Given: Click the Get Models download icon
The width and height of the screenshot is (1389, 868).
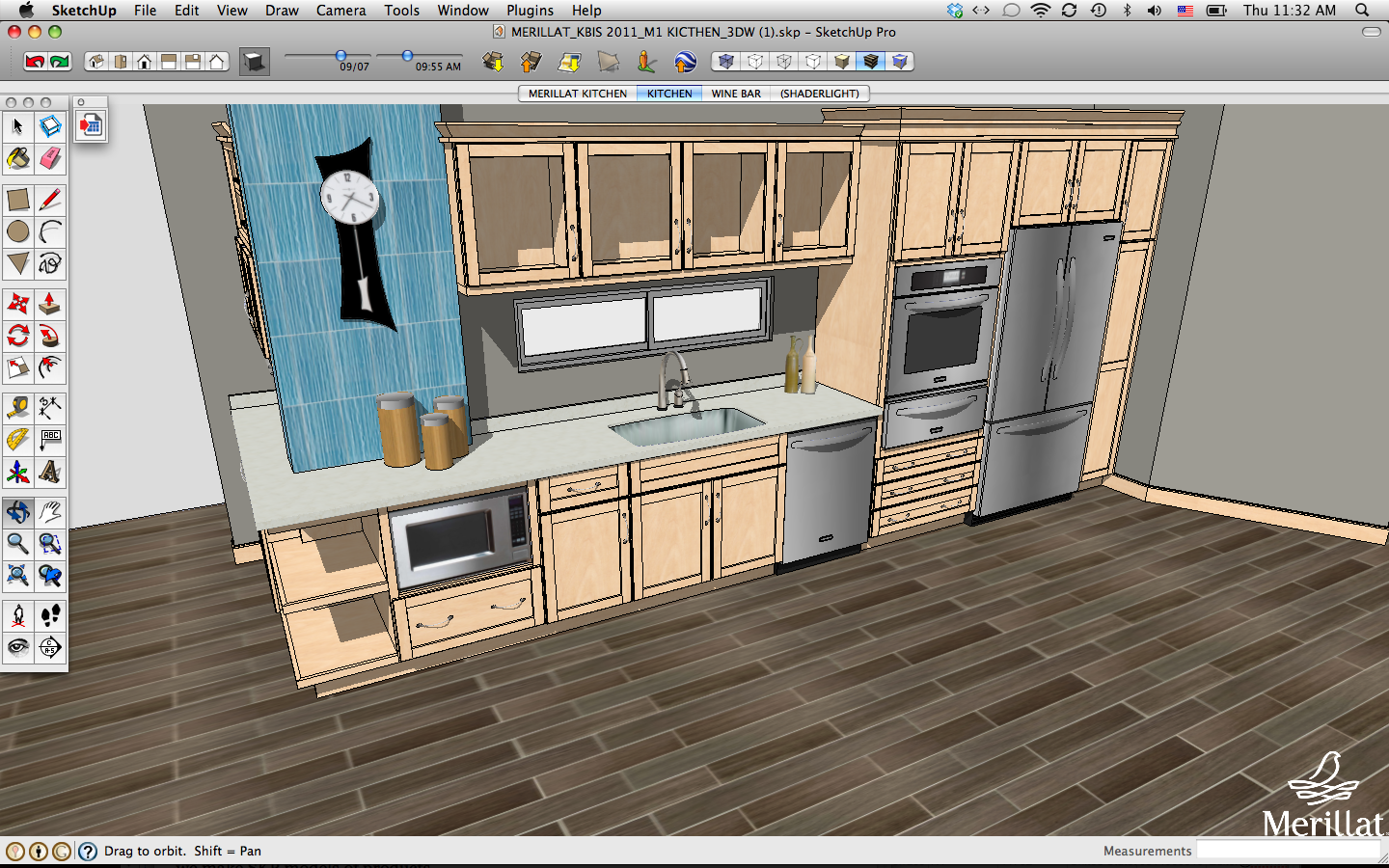Looking at the screenshot, I should pyautogui.click(x=493, y=62).
